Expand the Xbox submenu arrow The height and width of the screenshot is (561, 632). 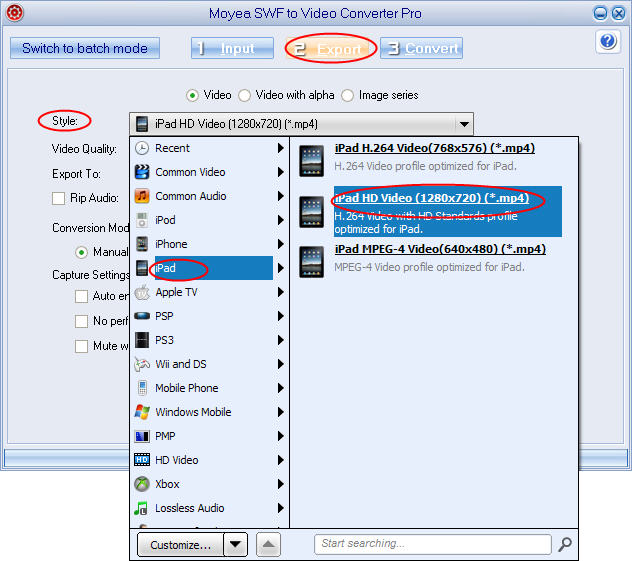[281, 484]
